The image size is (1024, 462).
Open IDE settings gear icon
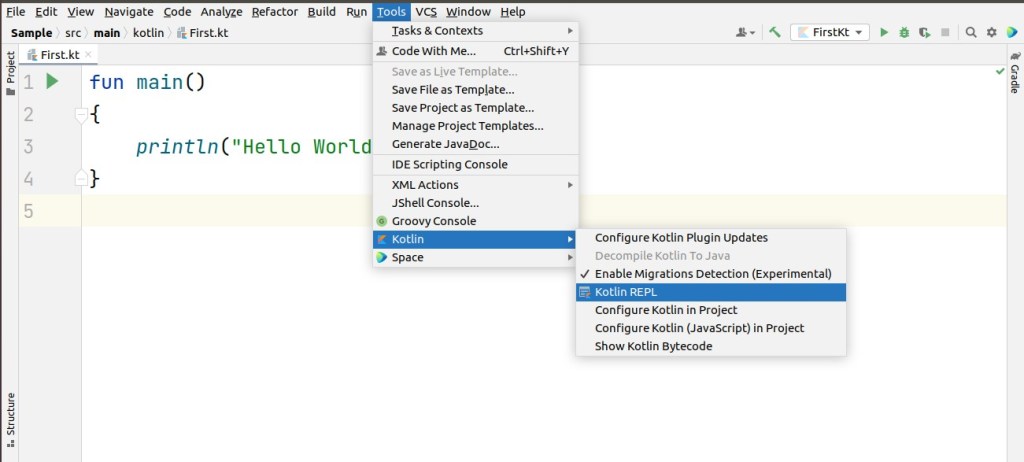tap(992, 32)
